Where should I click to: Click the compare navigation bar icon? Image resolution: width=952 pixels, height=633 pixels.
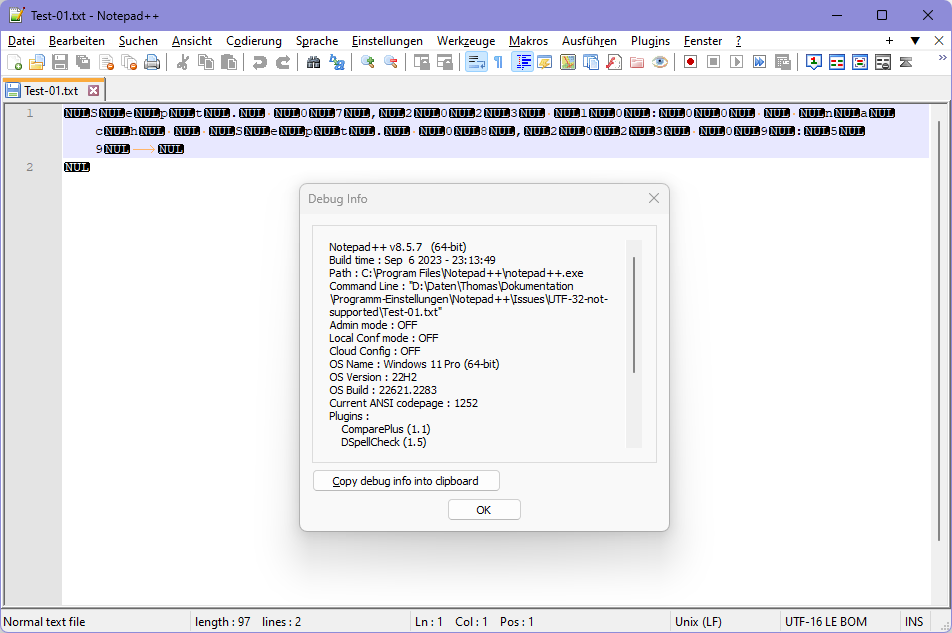[906, 62]
